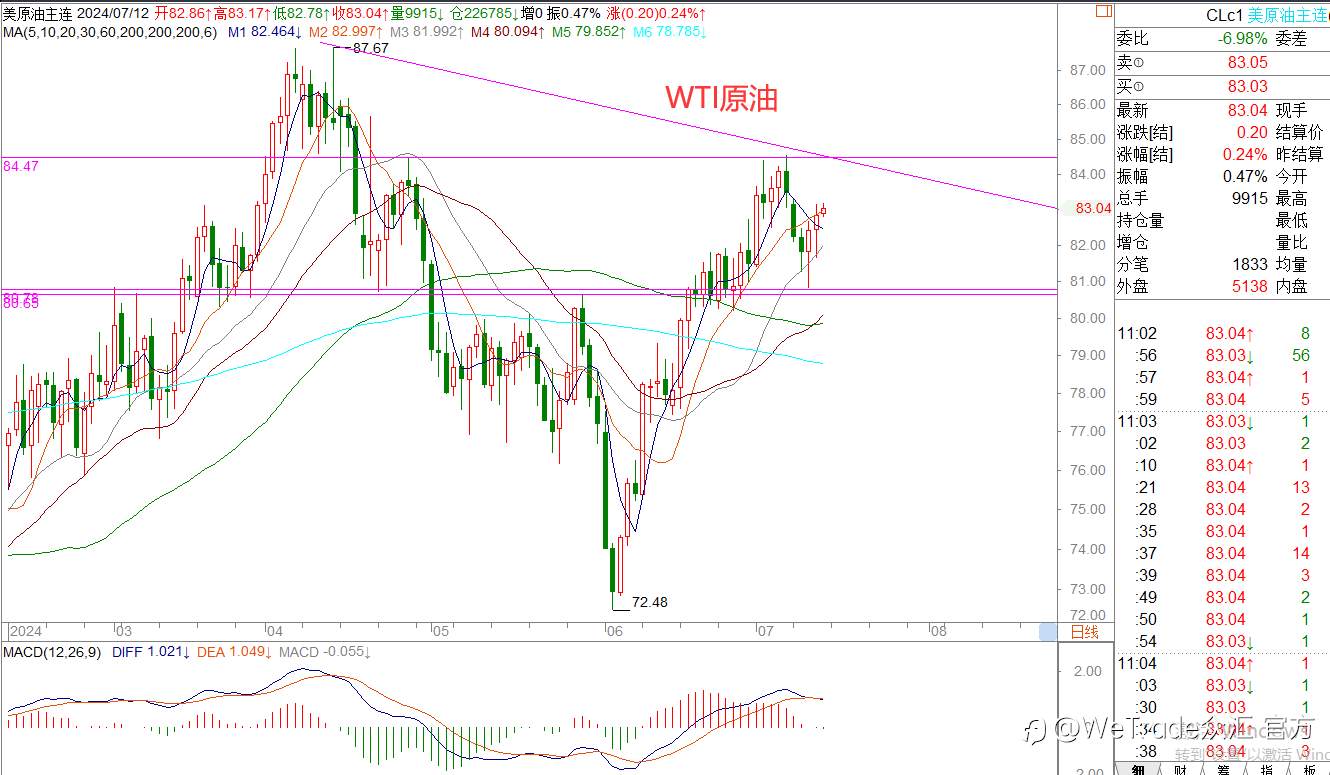The width and height of the screenshot is (1330, 775).
Task: Click the M5 79.852 moving average value
Action: coord(589,32)
